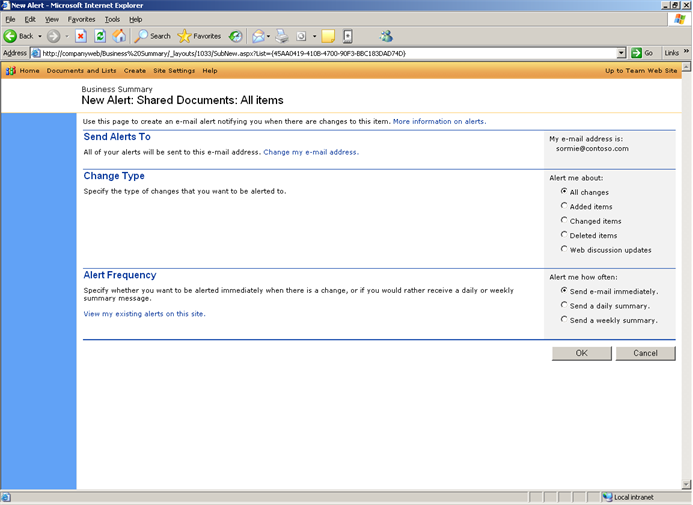The width and height of the screenshot is (693, 505).
Task: Select the Deleted items radio option
Action: tap(564, 235)
